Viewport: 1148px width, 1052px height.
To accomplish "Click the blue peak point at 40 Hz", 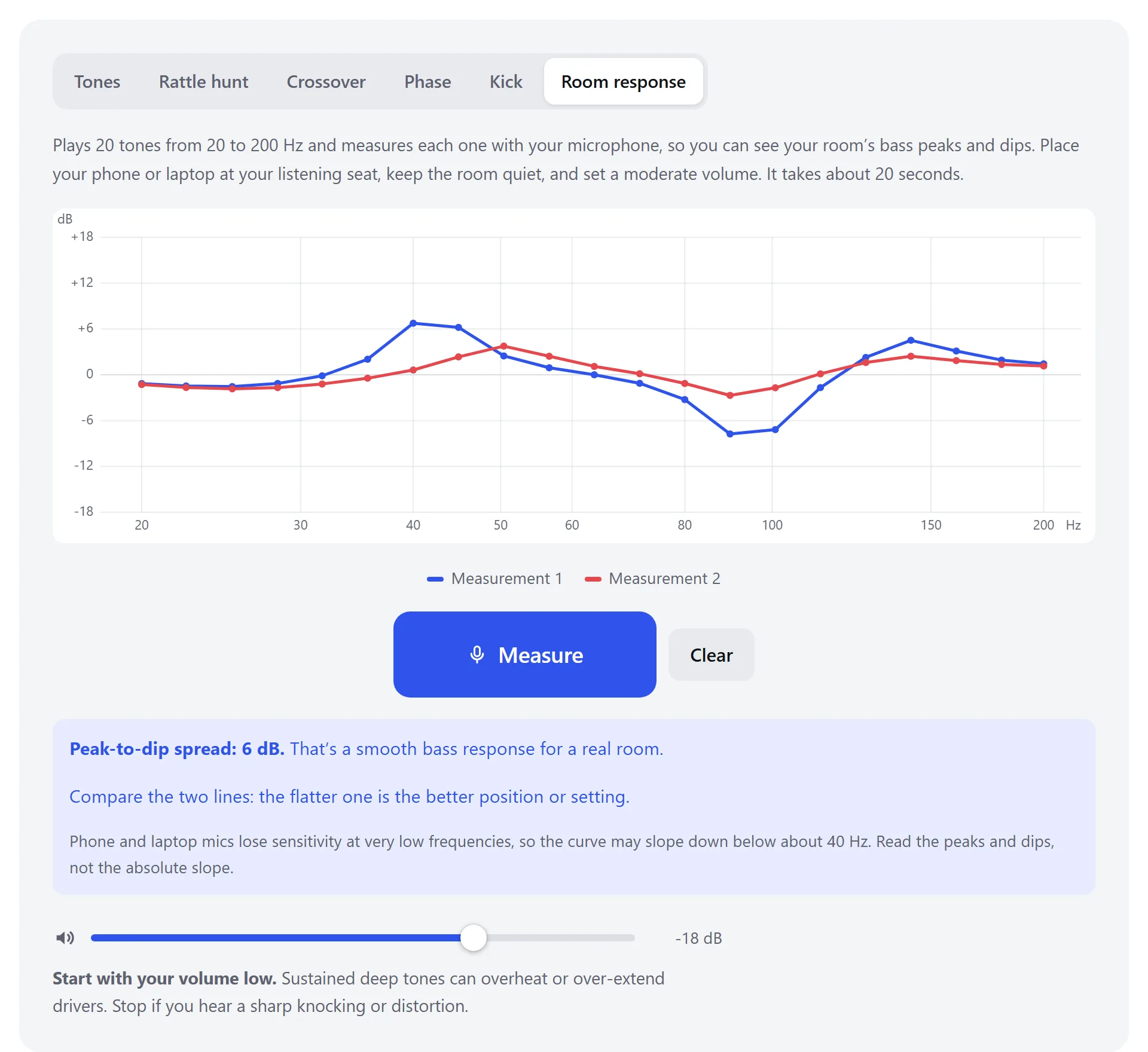I will tap(413, 323).
